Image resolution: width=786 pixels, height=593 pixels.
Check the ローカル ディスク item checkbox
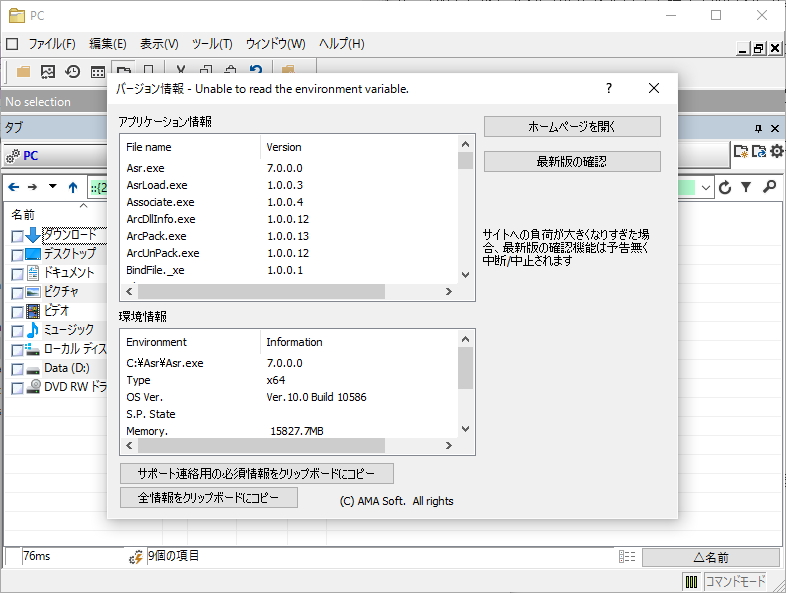[x=17, y=350]
